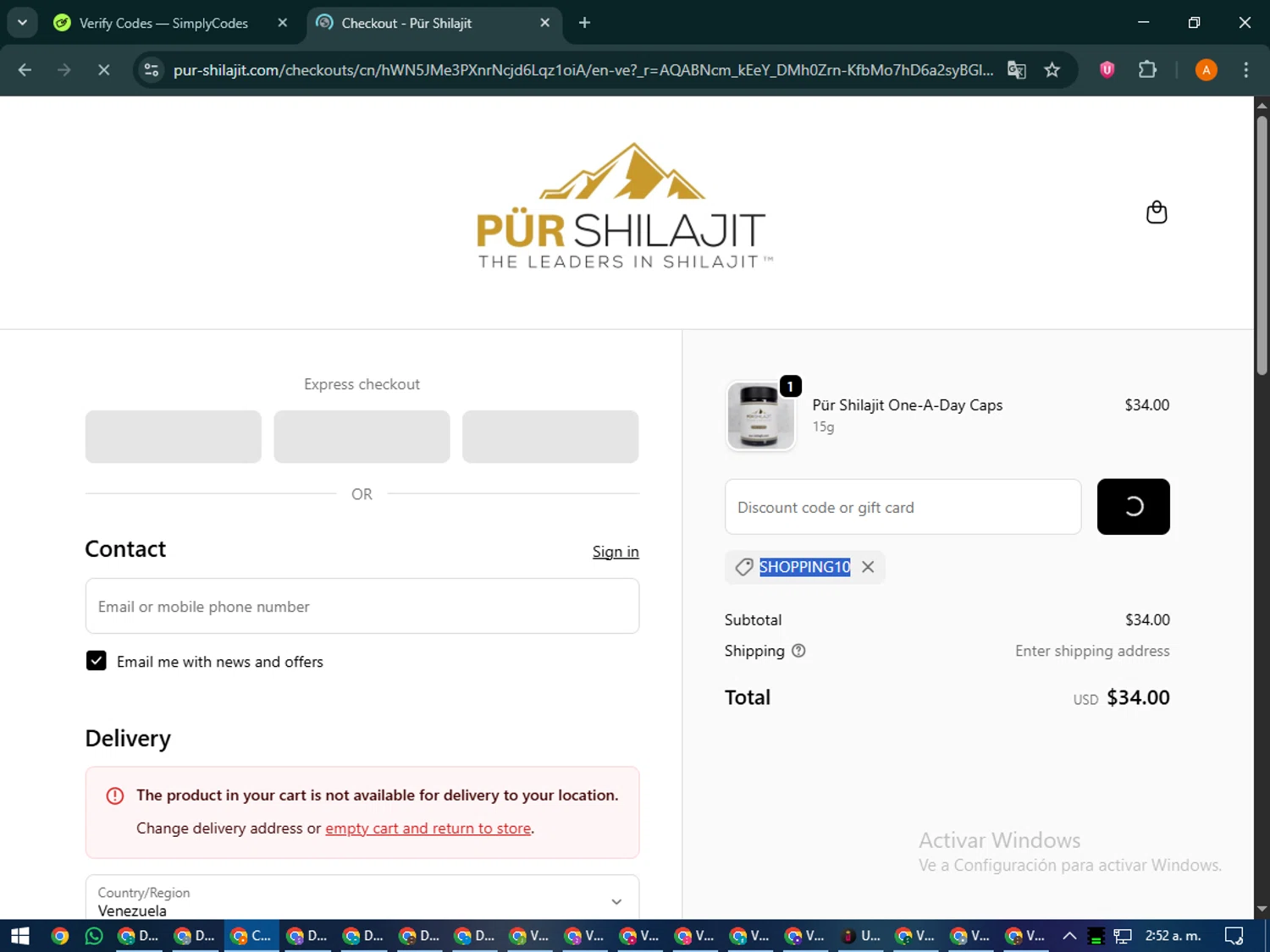Click the taskbar clock showing 2:52 a. m.
The width and height of the screenshot is (1270, 952).
[x=1173, y=936]
